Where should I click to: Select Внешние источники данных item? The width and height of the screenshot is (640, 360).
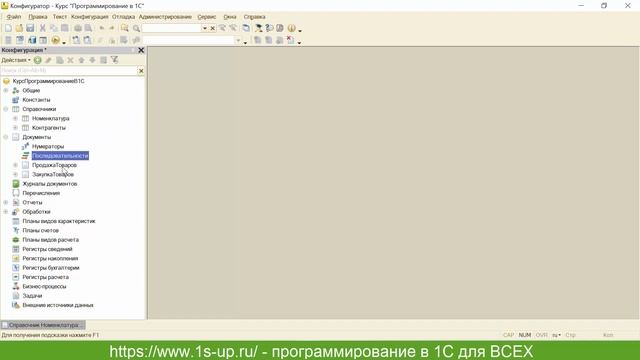[x=58, y=305]
